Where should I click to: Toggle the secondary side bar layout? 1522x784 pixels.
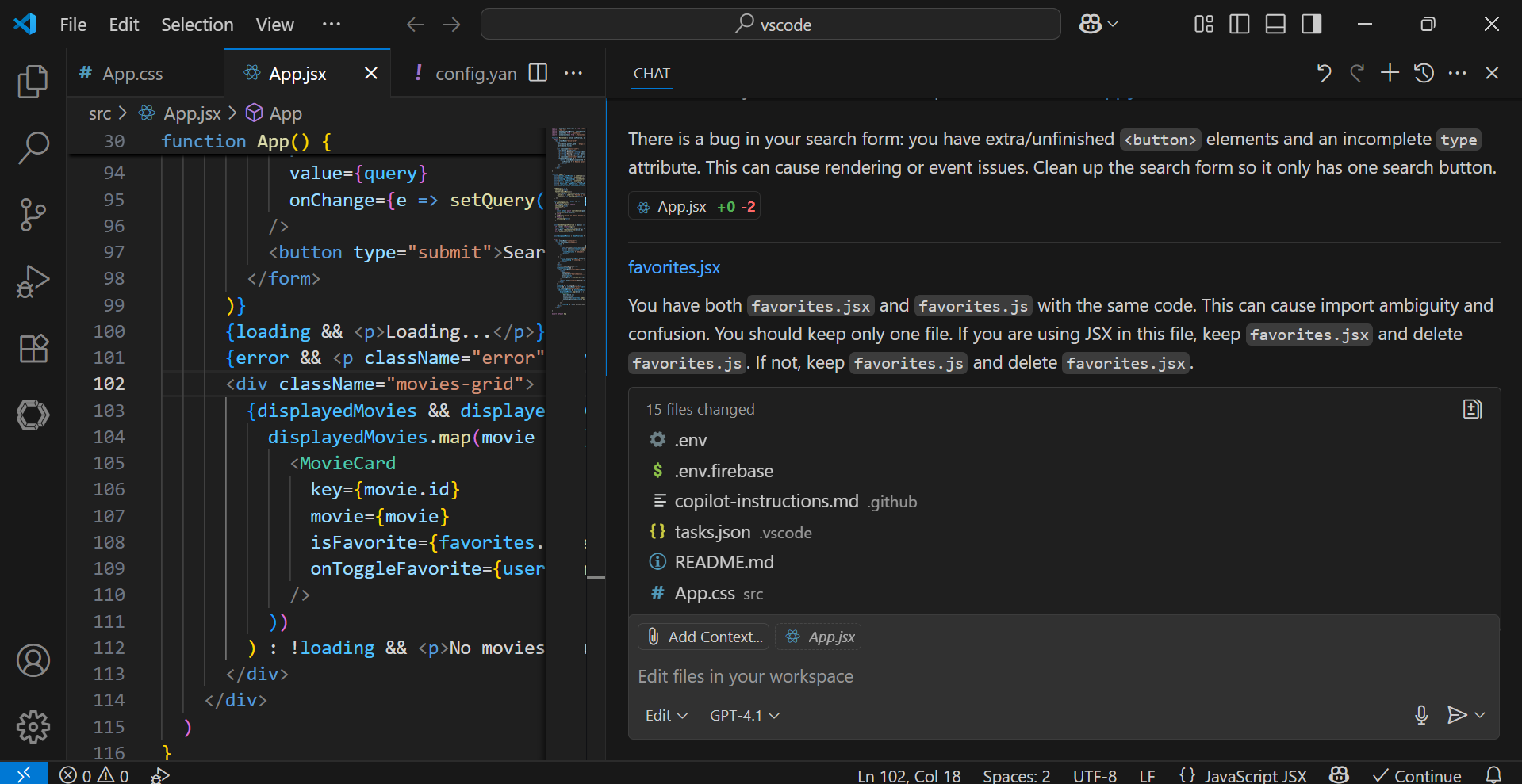click(1312, 25)
